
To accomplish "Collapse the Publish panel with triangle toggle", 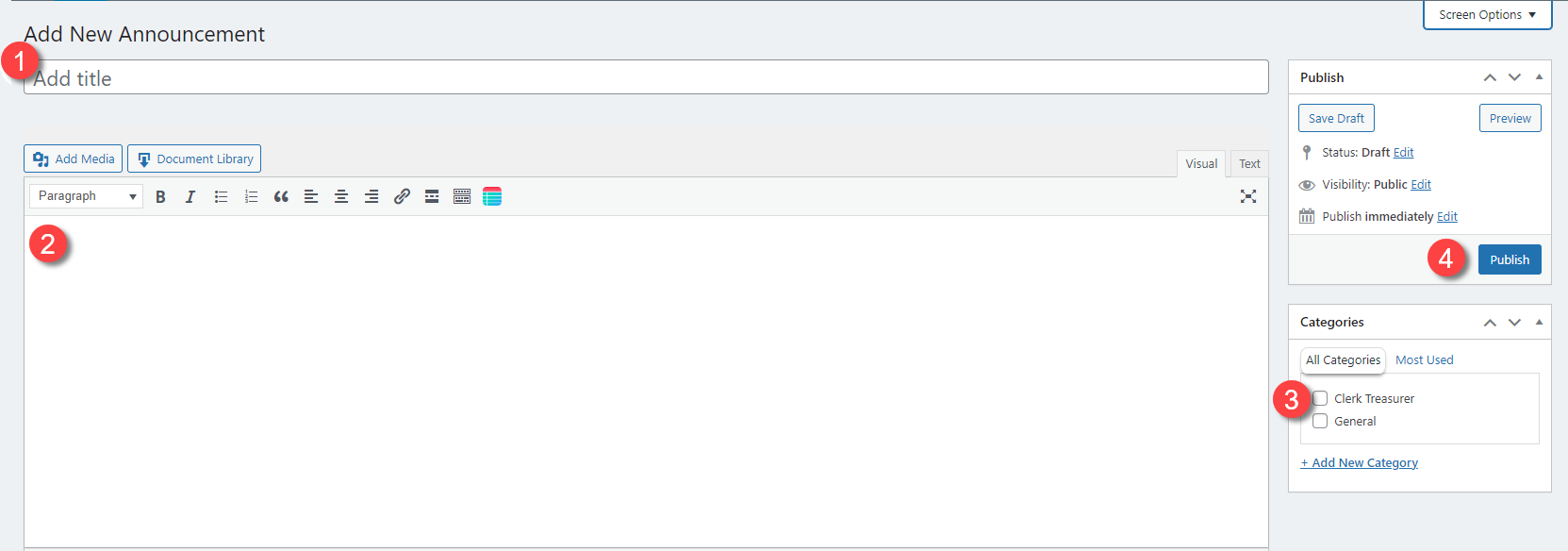I will [1539, 77].
